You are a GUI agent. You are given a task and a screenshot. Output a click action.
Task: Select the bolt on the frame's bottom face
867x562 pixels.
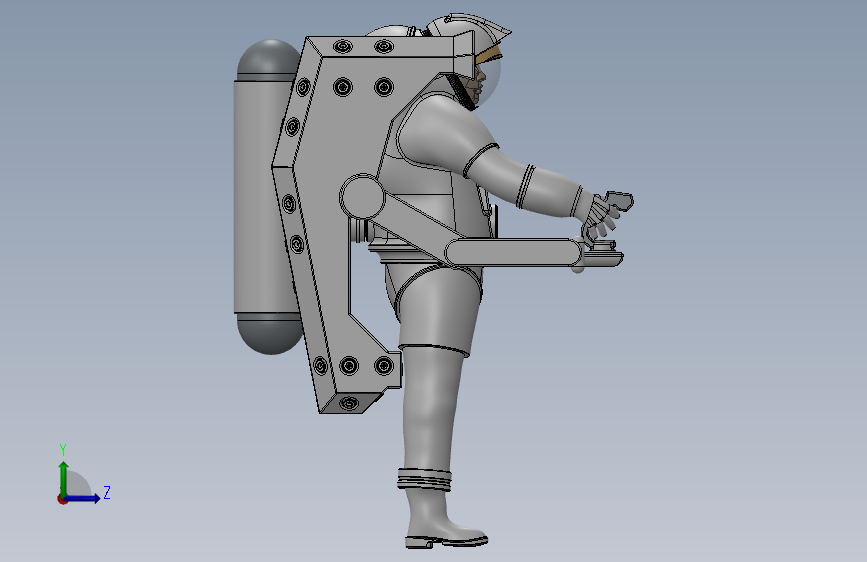click(x=348, y=403)
